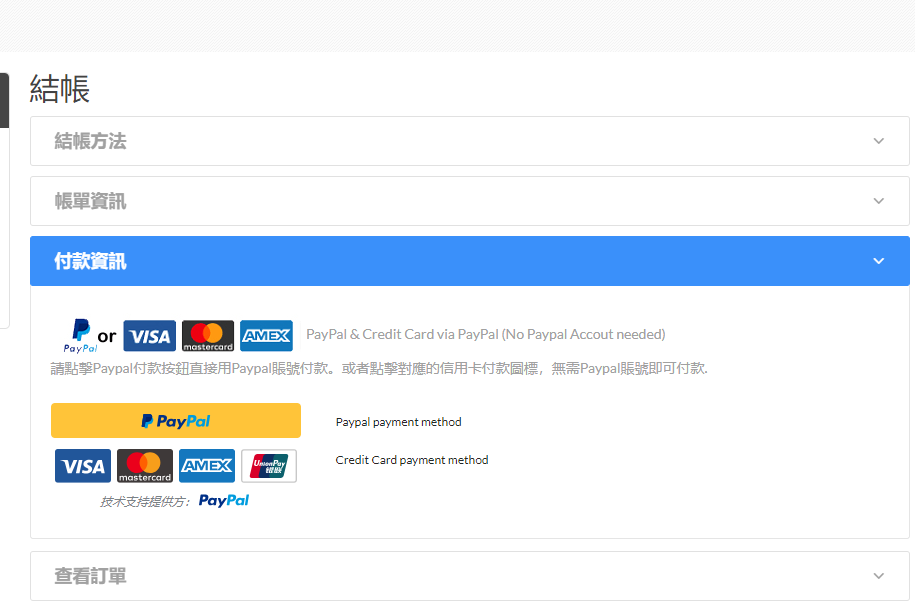Image resolution: width=915 pixels, height=614 pixels.
Task: Expand the 查看訂單 section chevron
Action: (x=878, y=576)
